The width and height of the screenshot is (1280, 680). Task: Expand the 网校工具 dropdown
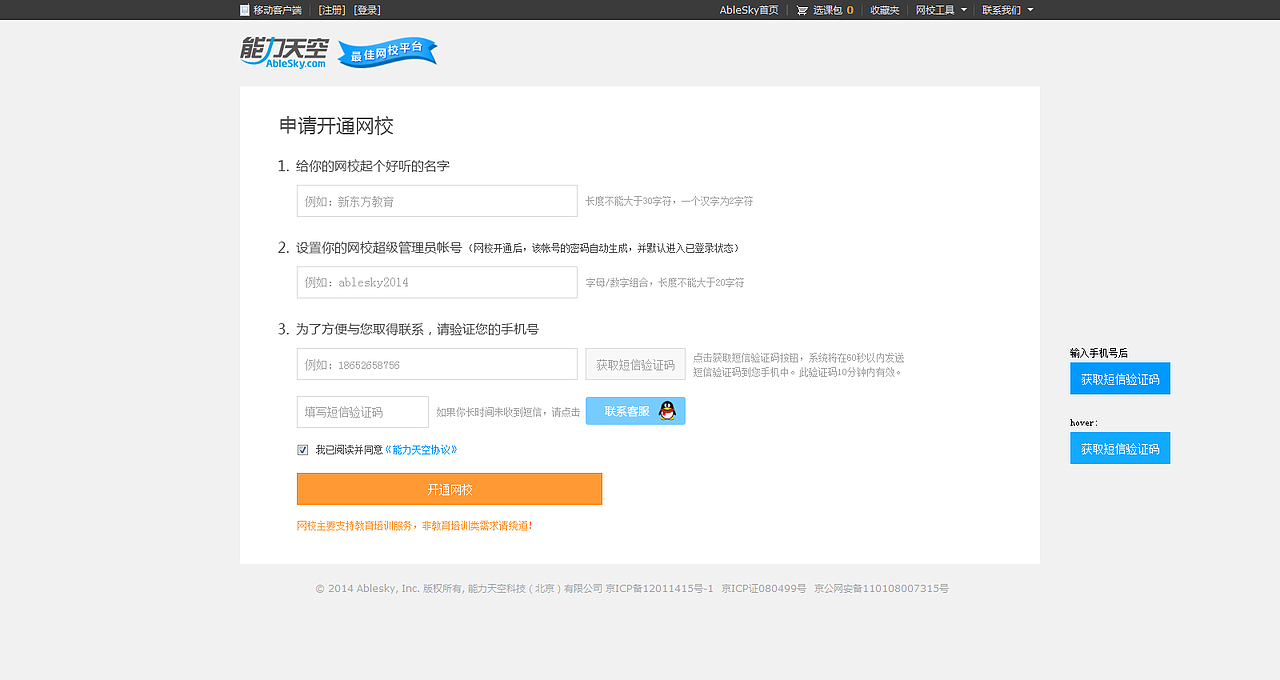(x=936, y=9)
